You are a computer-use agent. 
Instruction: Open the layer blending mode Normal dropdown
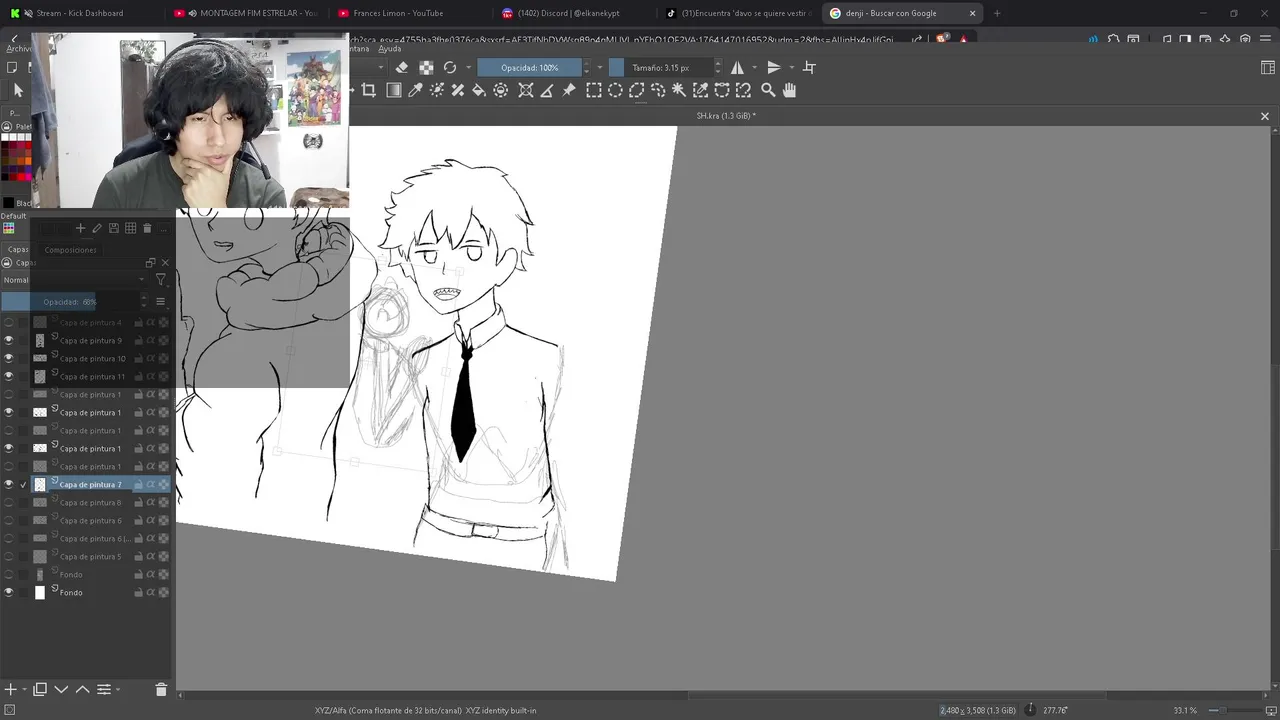point(73,280)
